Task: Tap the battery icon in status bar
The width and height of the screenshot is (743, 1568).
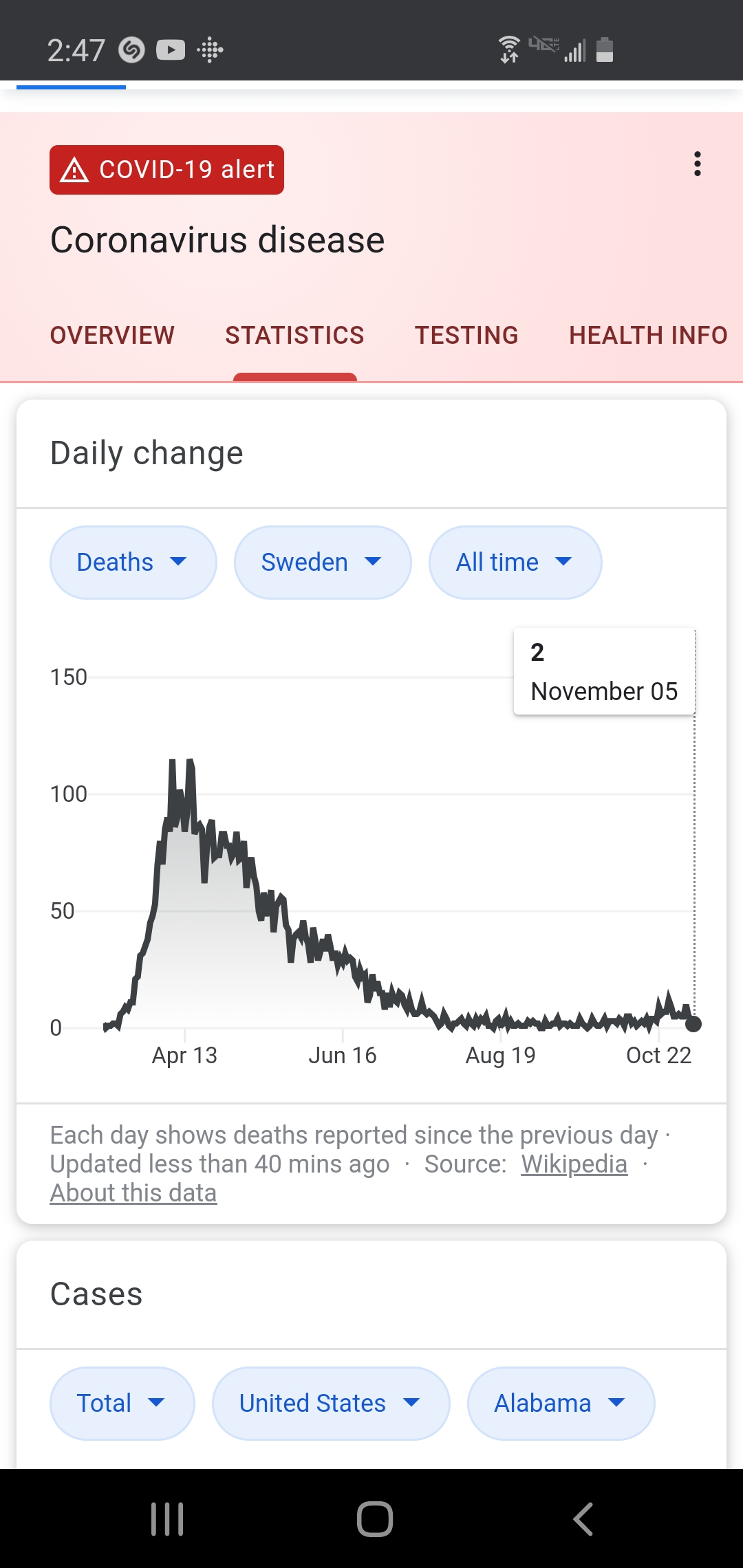Action: [605, 50]
